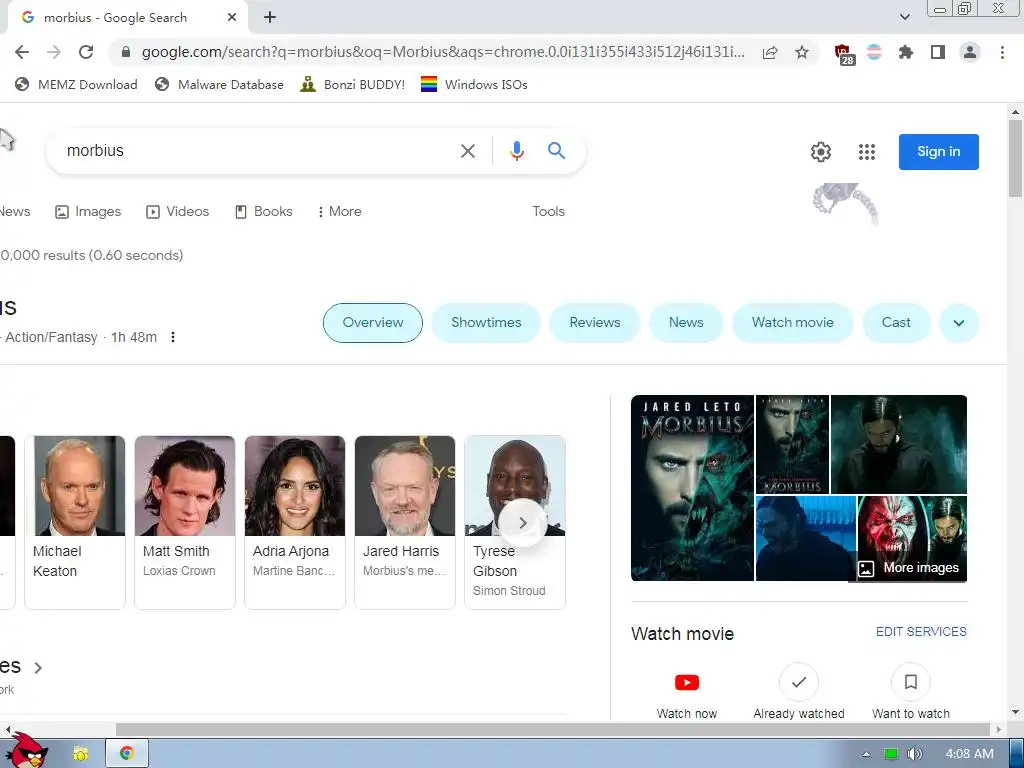Click the Sign in button
This screenshot has height=768, width=1024.
[x=938, y=152]
